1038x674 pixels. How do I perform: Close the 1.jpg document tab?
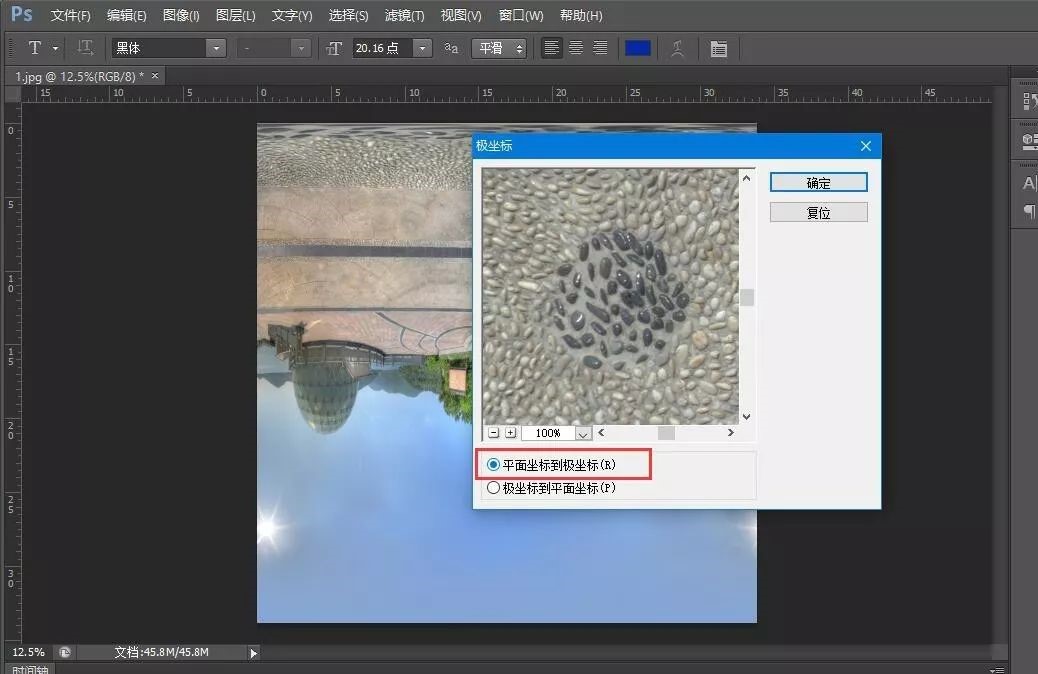coord(155,76)
